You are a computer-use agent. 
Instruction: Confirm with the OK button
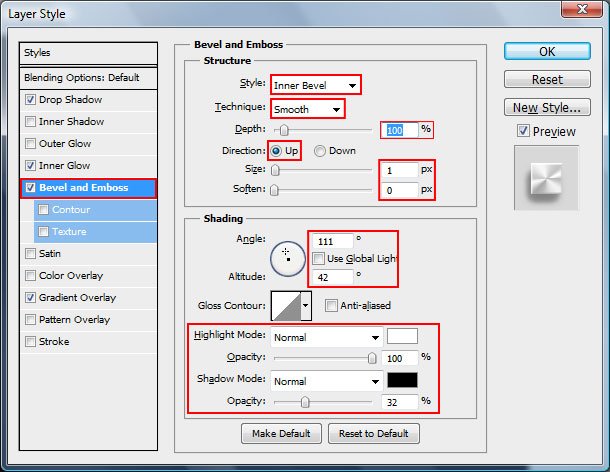547,51
